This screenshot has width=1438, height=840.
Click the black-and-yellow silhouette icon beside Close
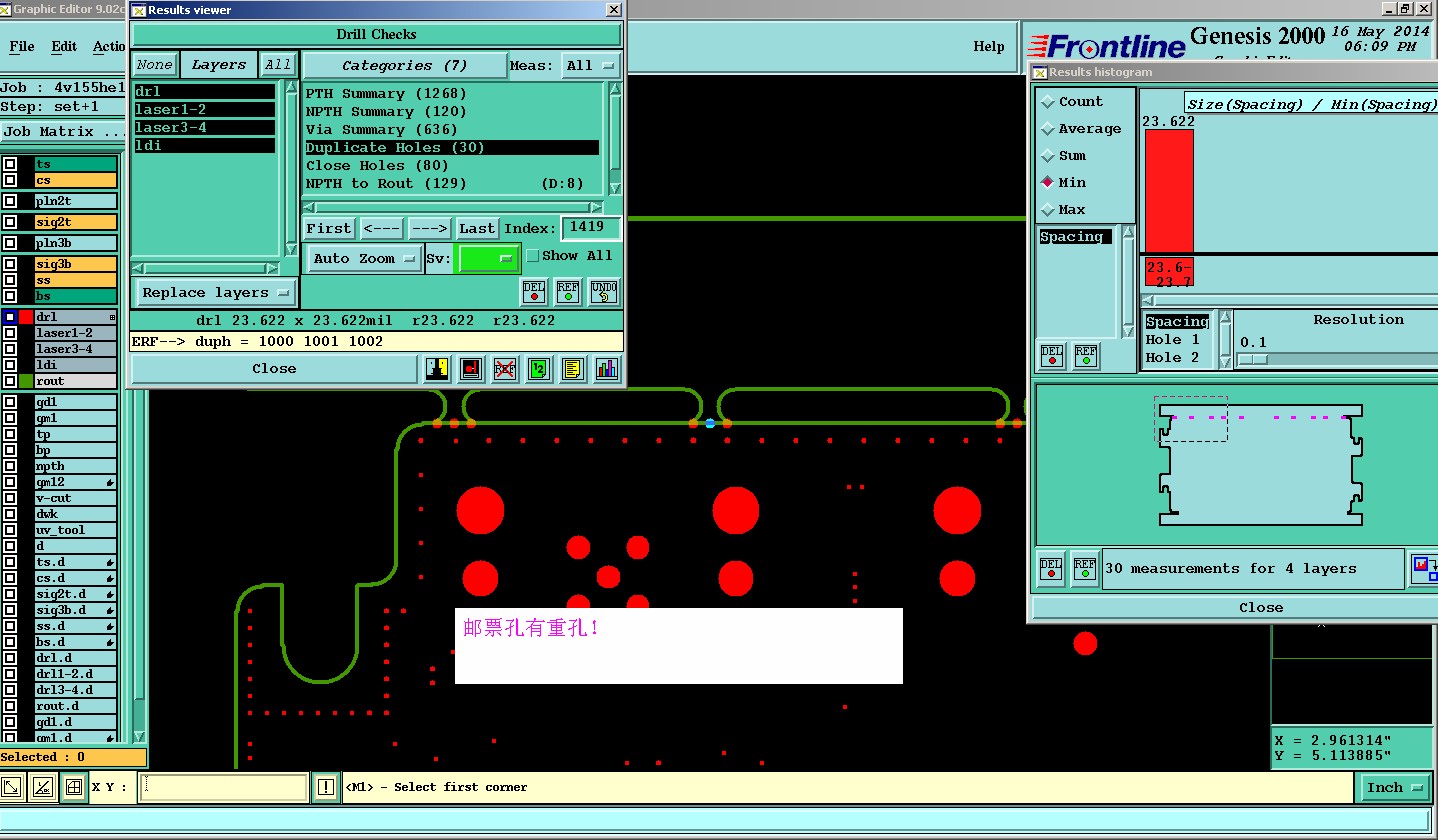click(x=437, y=369)
